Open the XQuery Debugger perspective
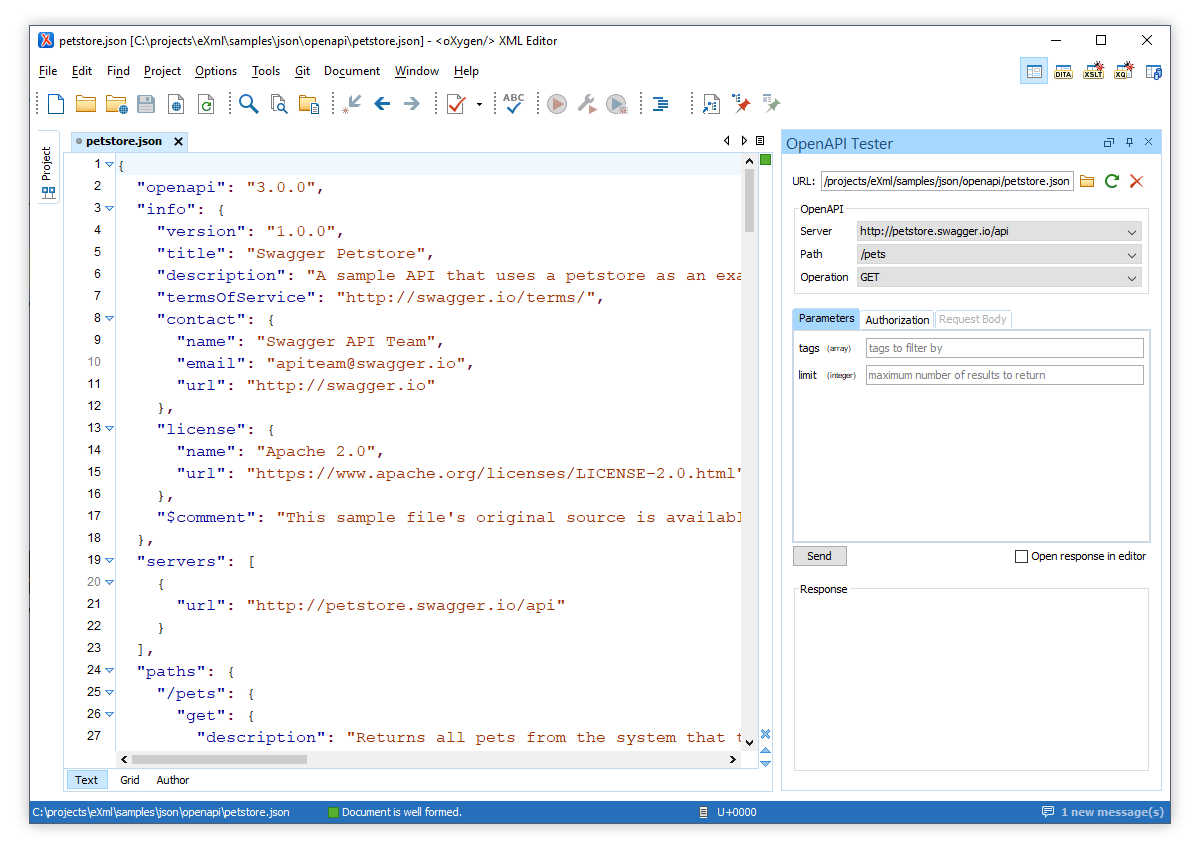This screenshot has width=1200, height=850. (1123, 72)
